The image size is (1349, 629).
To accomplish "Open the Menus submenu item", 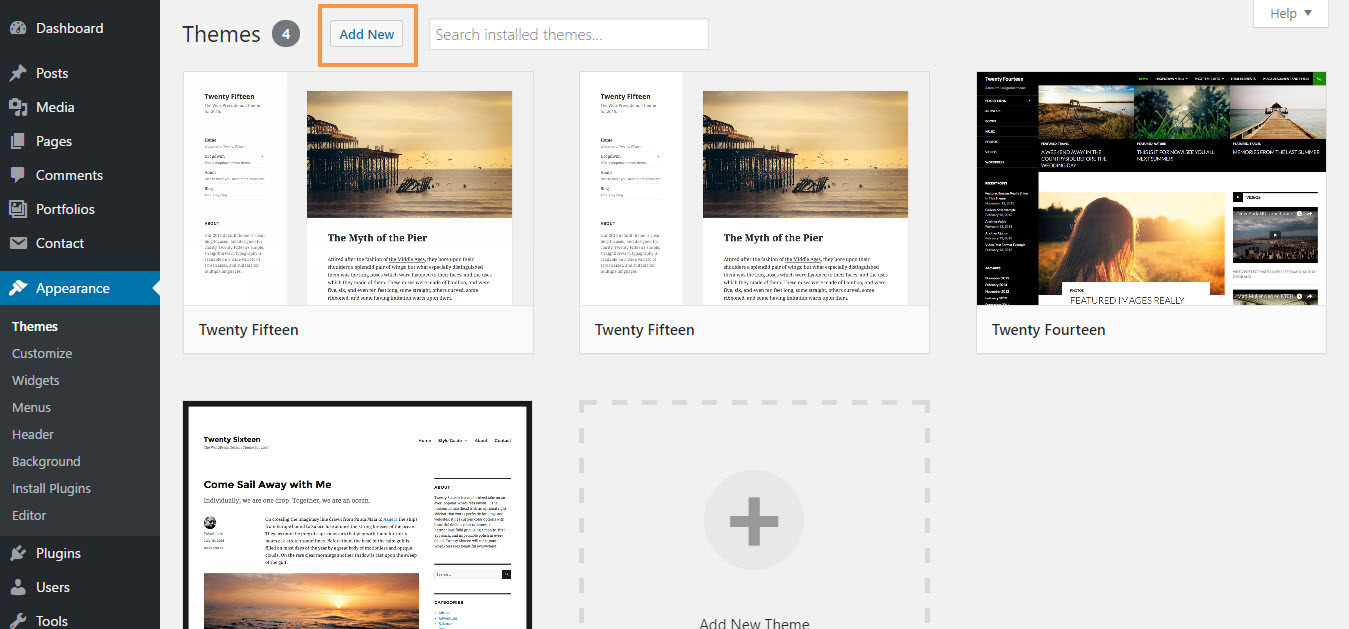I will 32,407.
